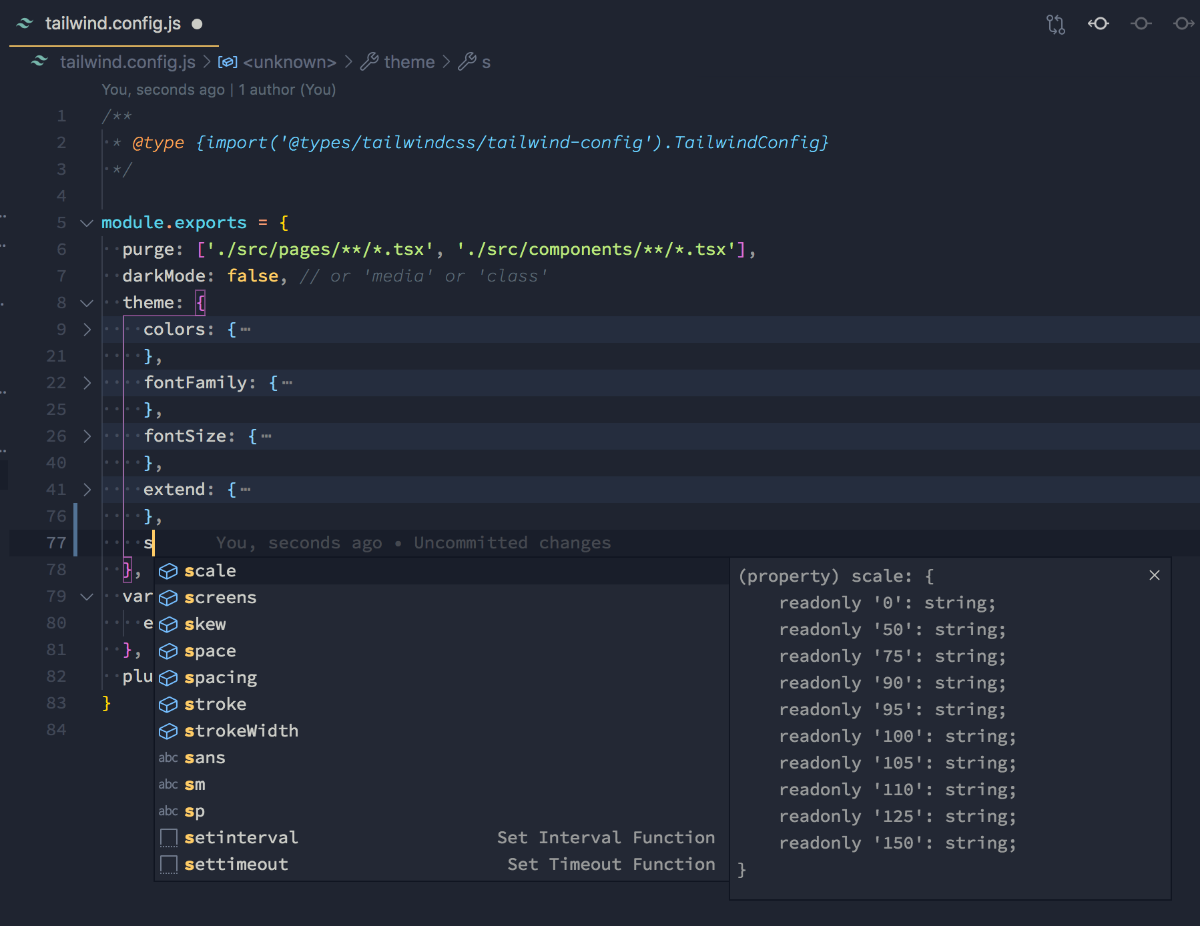Click the wrench icon beside the s breadcrumb

pyautogui.click(x=469, y=62)
